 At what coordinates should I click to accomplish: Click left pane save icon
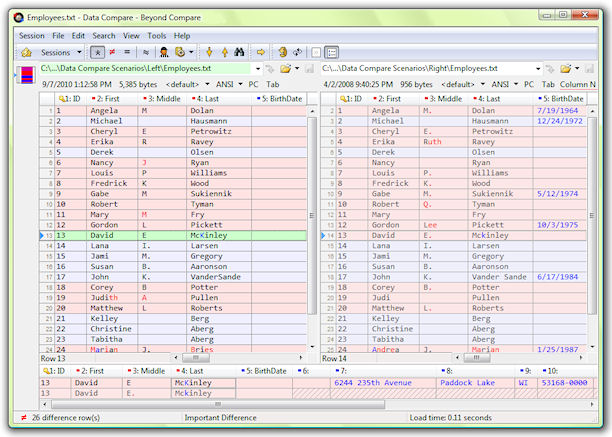[310, 69]
